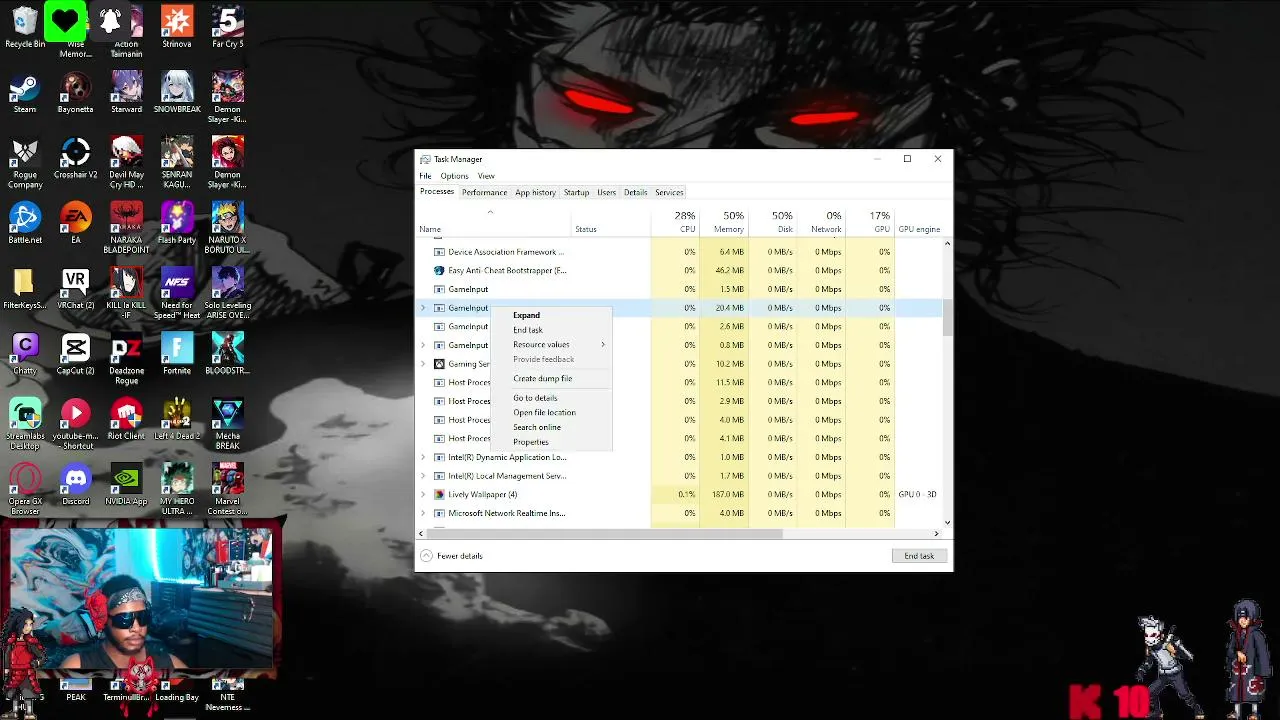Switch to the Services tab
Screen dimensions: 1280x720
[669, 192]
